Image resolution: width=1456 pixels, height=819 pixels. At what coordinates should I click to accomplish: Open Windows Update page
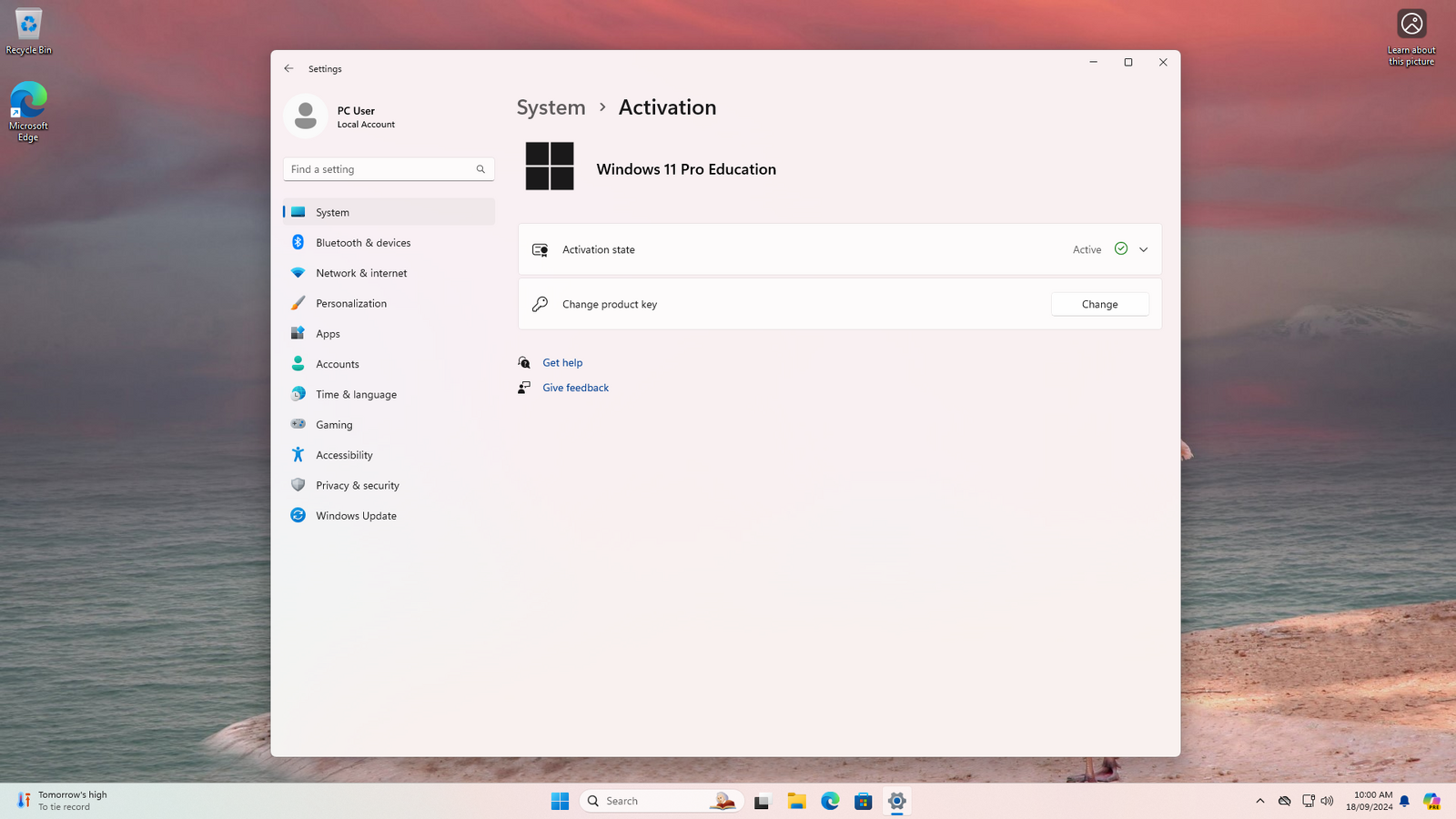pyautogui.click(x=389, y=515)
